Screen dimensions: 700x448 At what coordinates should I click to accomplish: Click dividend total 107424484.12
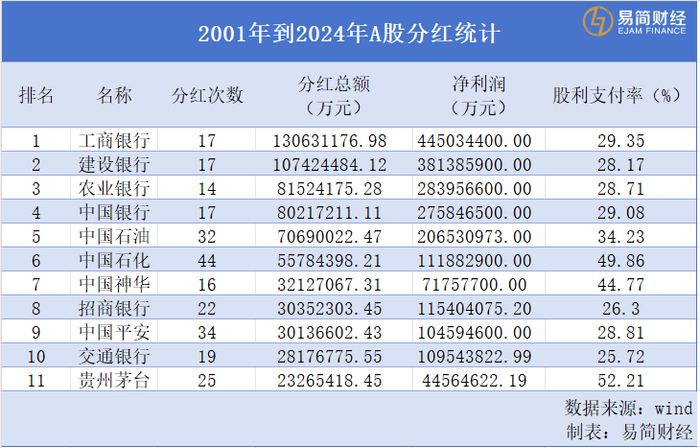[x=329, y=165]
